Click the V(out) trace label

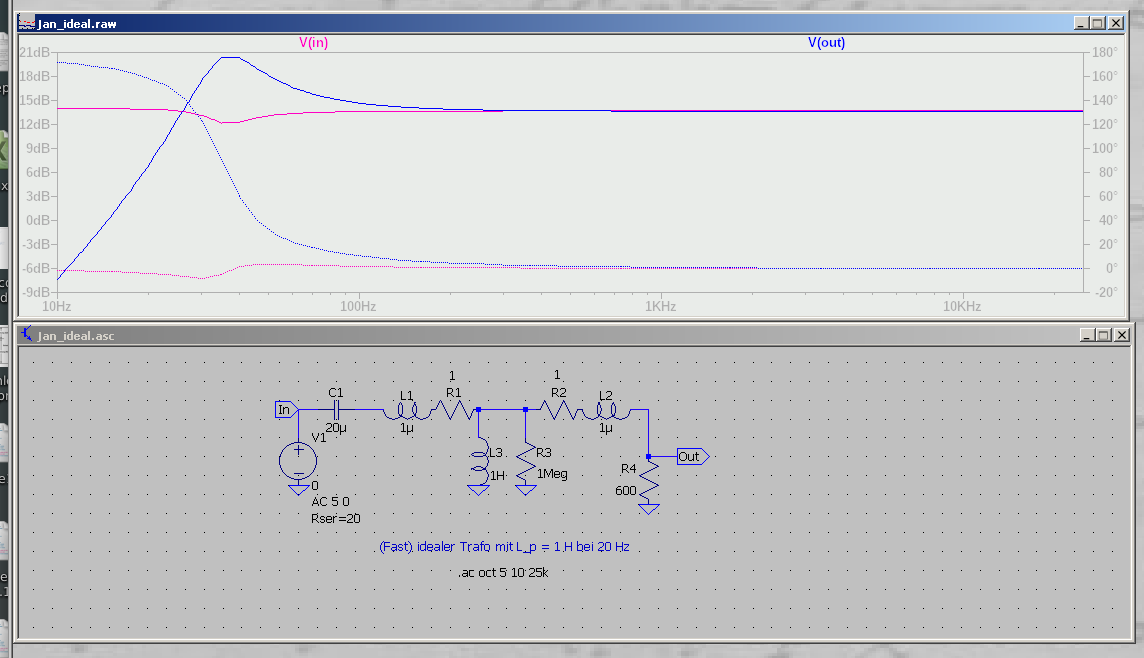(x=826, y=42)
